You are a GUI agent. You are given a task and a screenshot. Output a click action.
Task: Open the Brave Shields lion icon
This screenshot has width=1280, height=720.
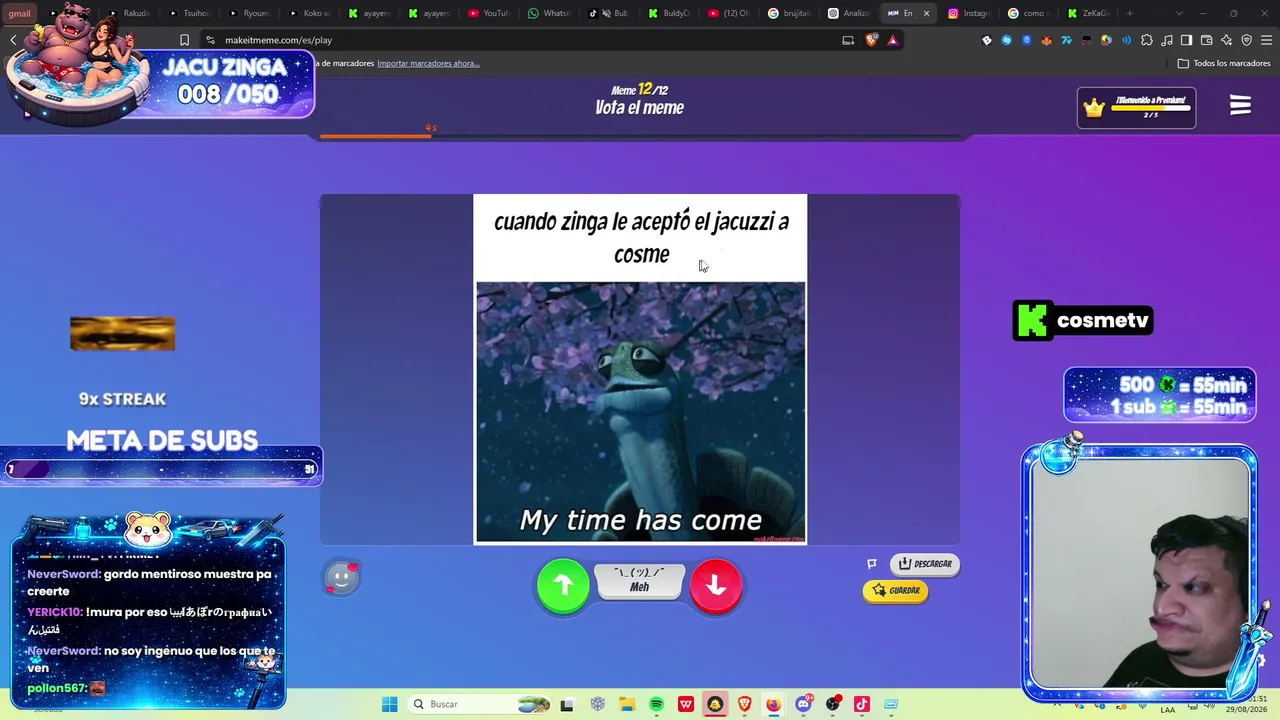point(871,40)
